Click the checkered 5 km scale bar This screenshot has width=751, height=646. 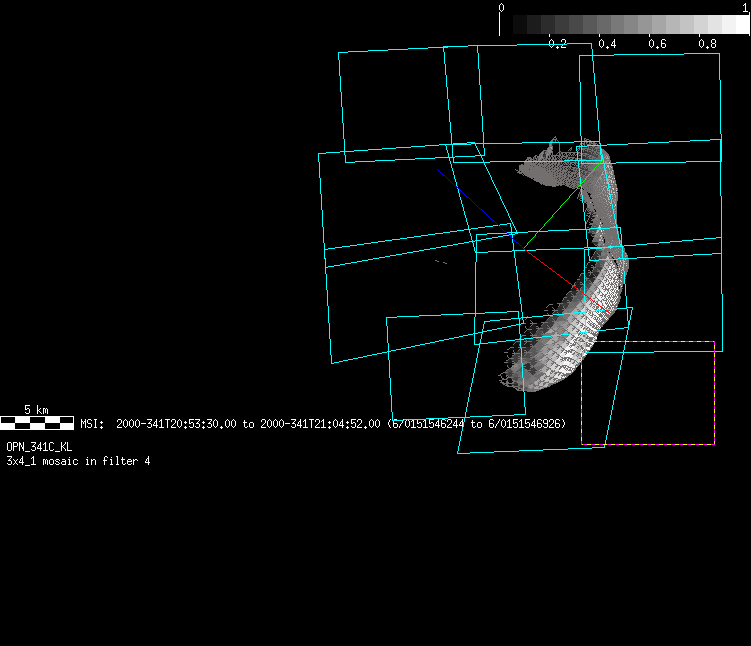[36, 423]
